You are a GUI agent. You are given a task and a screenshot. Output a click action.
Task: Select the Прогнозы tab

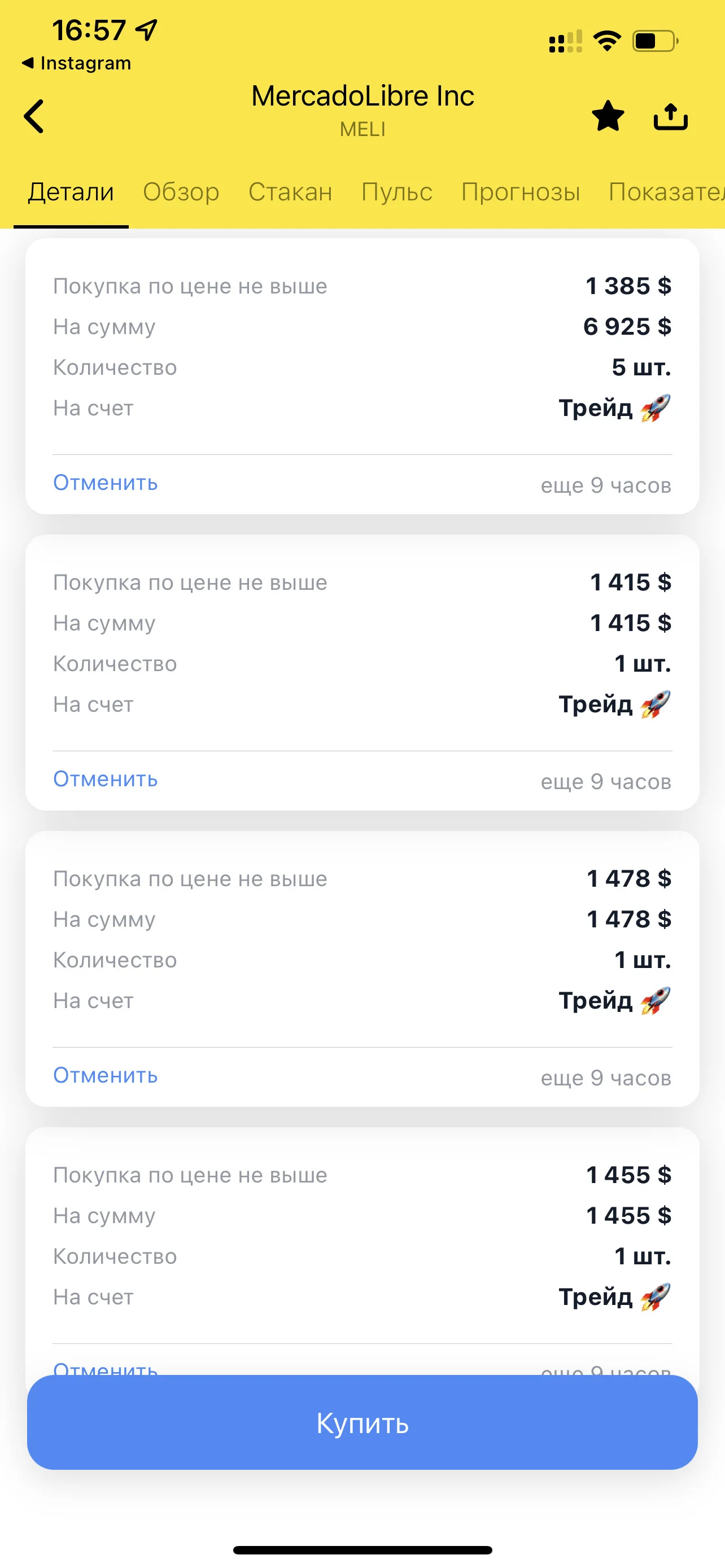click(521, 192)
